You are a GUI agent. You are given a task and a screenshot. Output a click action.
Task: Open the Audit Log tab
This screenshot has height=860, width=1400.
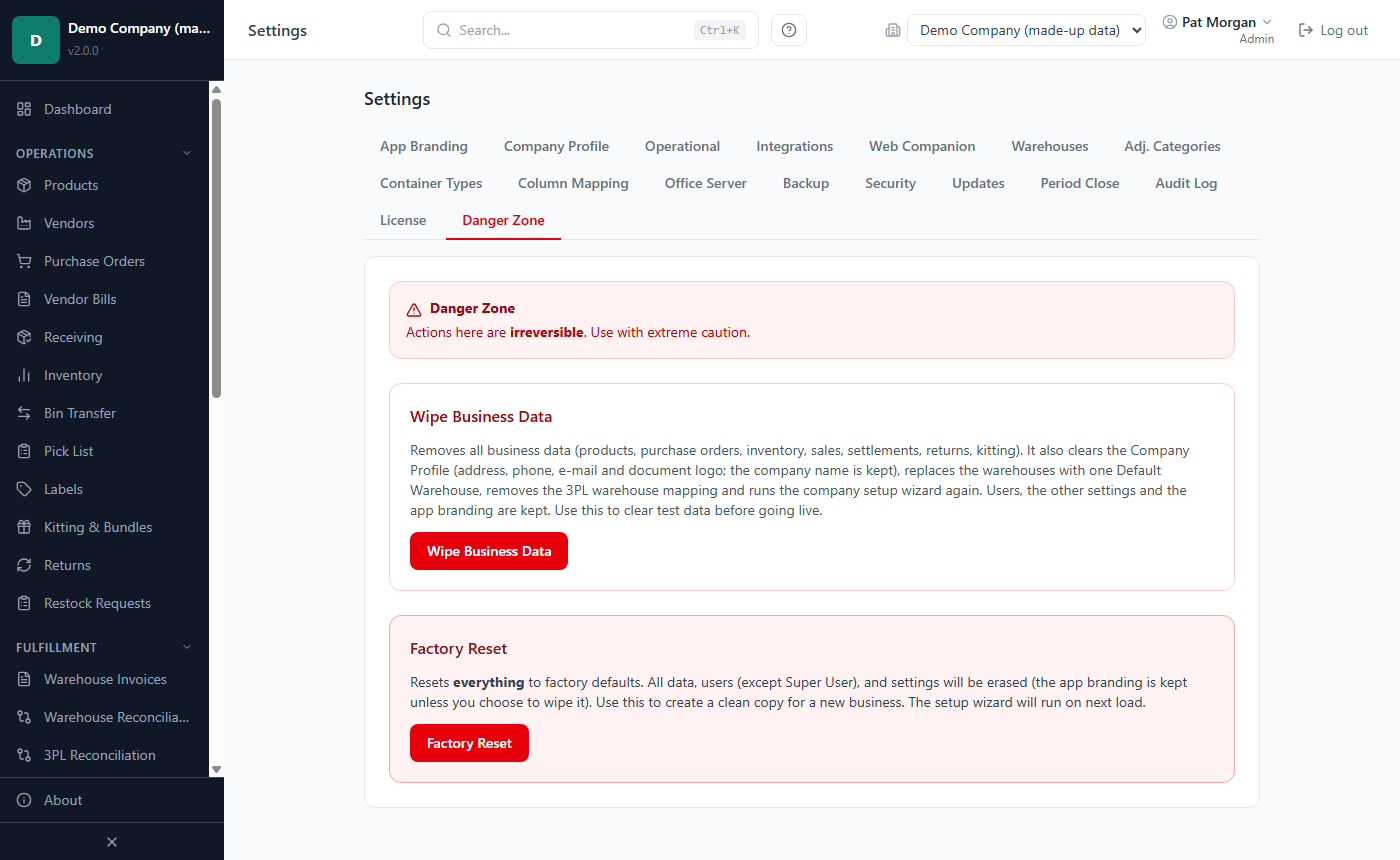click(1186, 183)
